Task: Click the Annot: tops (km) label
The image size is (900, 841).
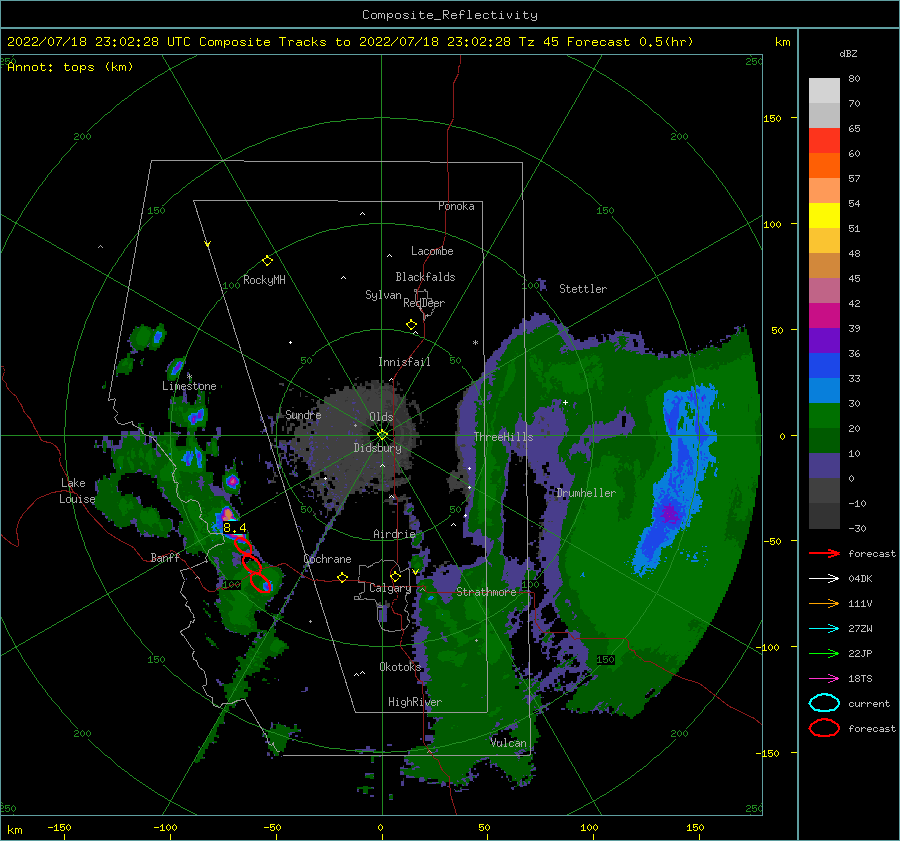Action: [x=70, y=67]
